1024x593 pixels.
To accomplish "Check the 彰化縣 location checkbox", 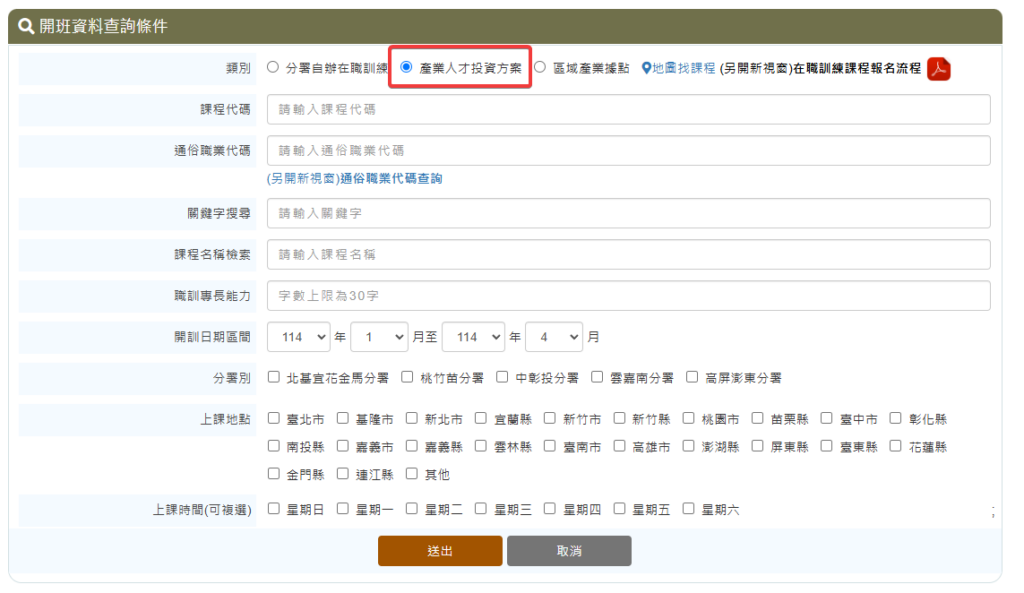I will tap(895, 418).
